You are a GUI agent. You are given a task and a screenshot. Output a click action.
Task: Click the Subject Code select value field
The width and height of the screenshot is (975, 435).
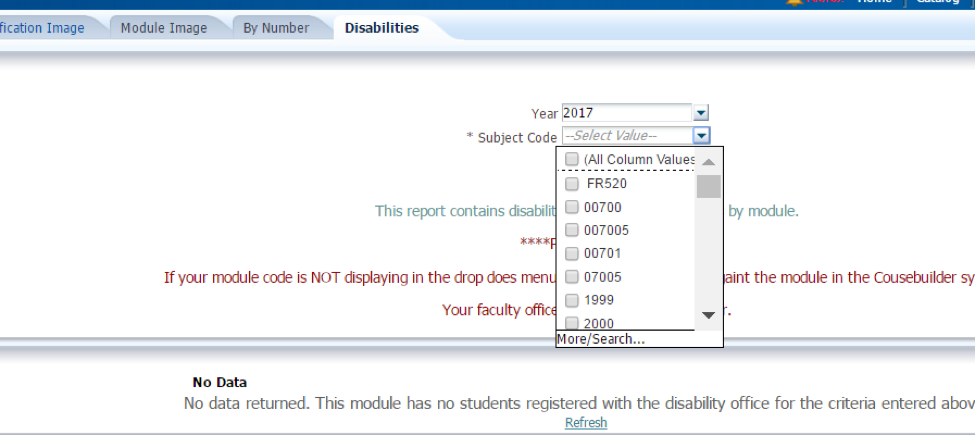(627, 135)
